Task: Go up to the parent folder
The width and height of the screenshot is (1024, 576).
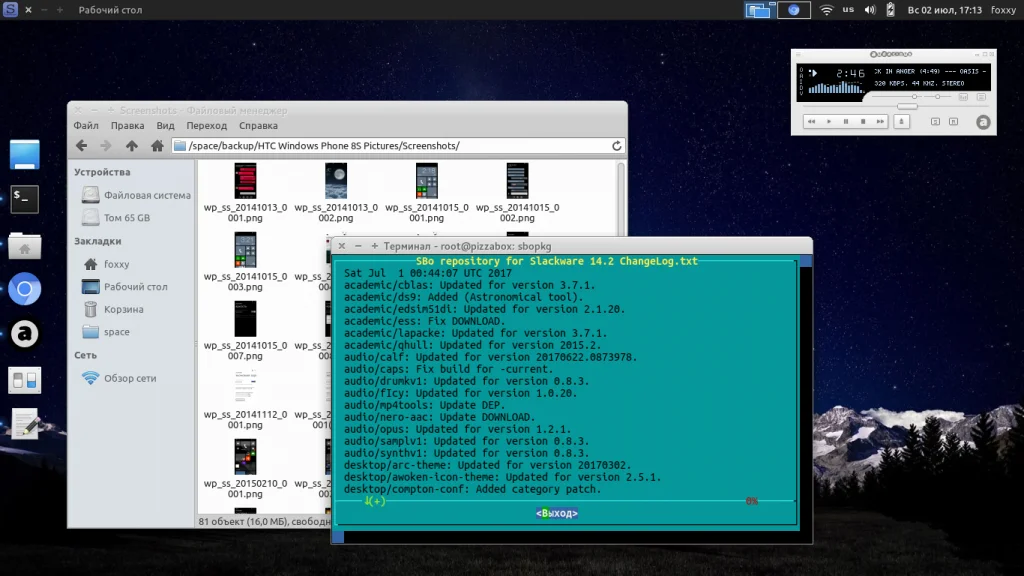Action: (131, 146)
